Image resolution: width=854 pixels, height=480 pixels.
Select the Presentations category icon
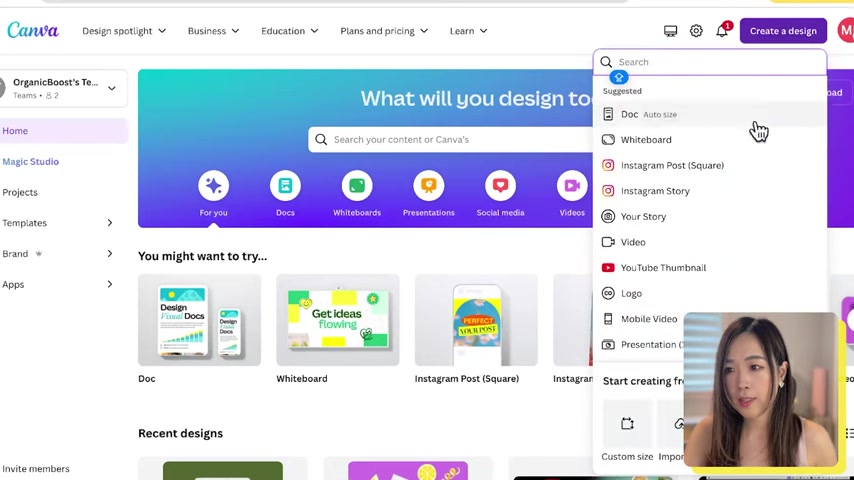point(429,186)
